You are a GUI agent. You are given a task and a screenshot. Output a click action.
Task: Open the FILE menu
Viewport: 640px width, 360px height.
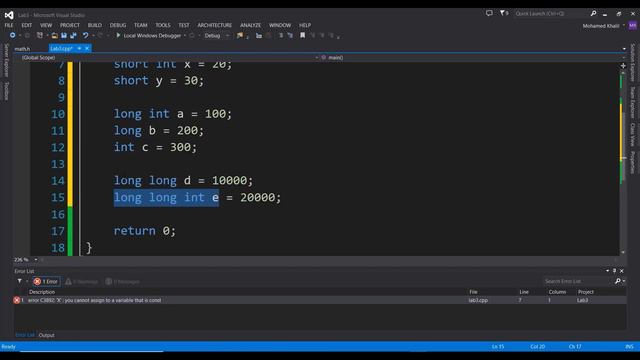9,25
